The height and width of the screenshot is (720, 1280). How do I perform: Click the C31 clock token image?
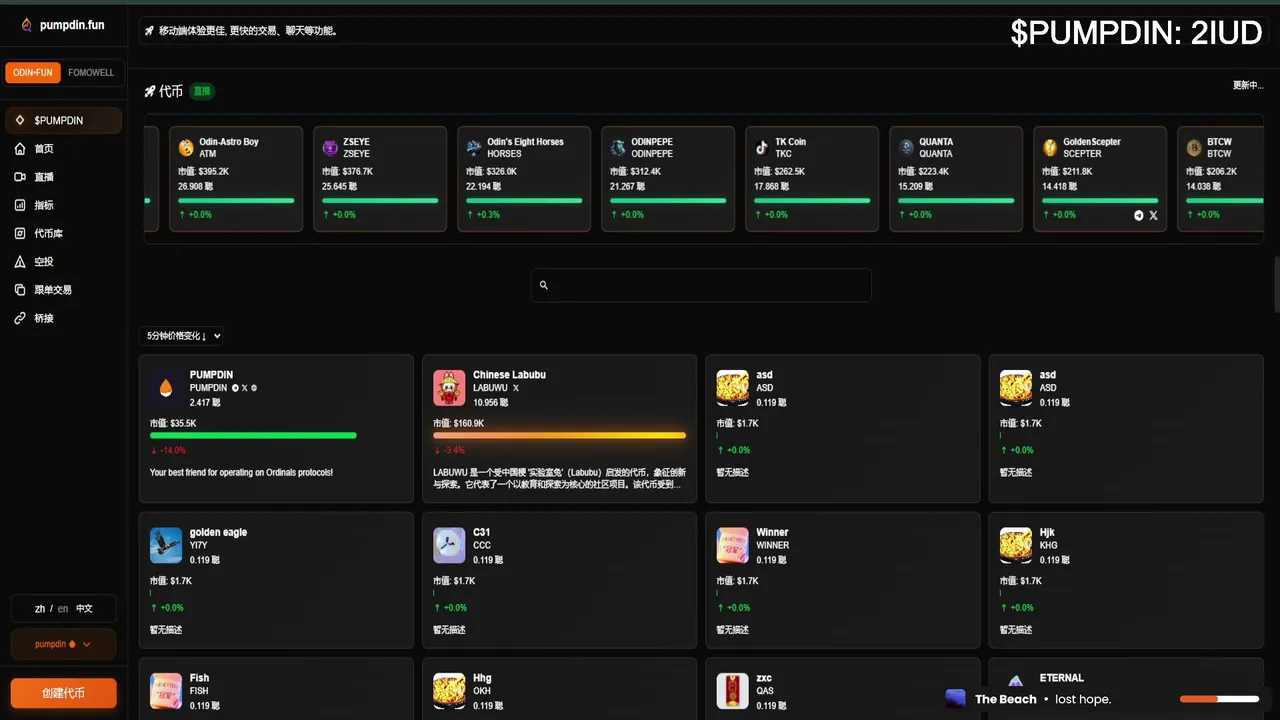[449, 545]
